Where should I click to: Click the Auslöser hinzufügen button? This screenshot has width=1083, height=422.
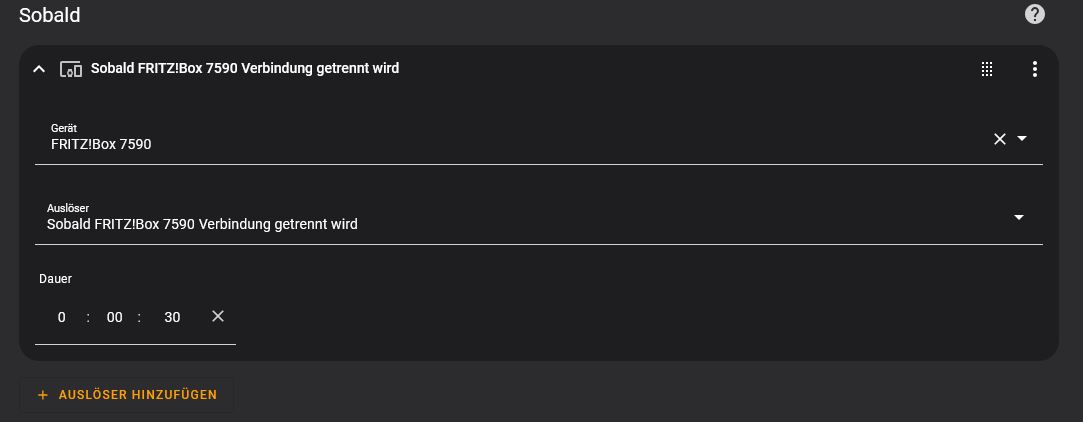coord(127,395)
